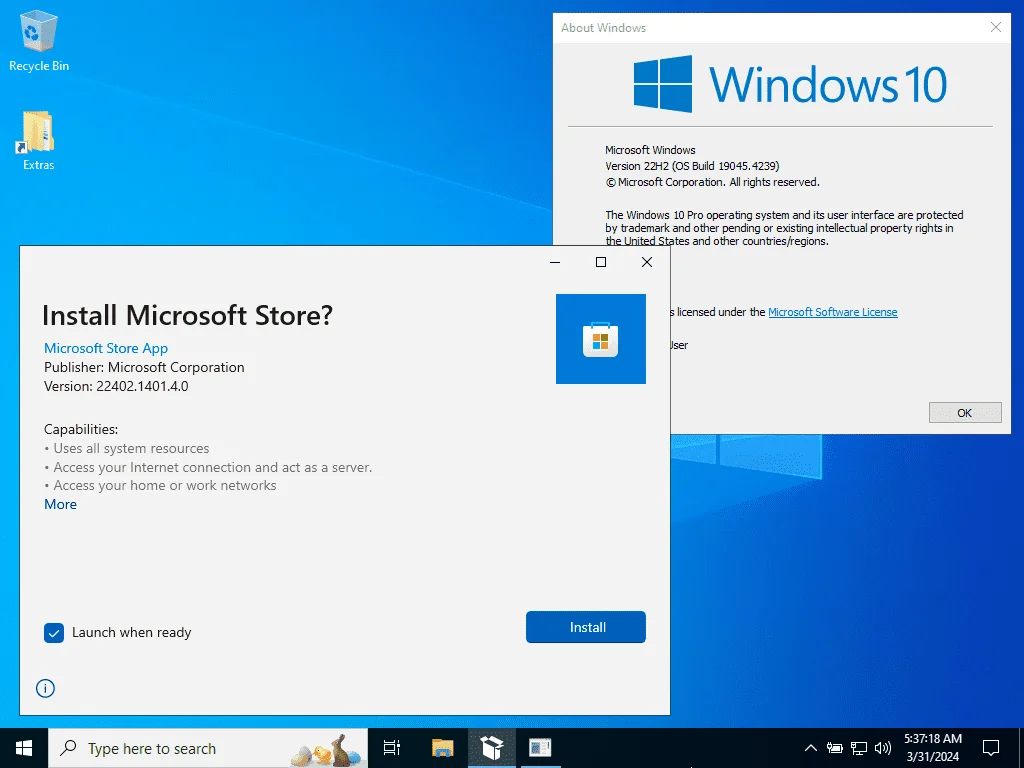Image resolution: width=1024 pixels, height=768 pixels.
Task: Click the info icon in installer window
Action: click(45, 688)
